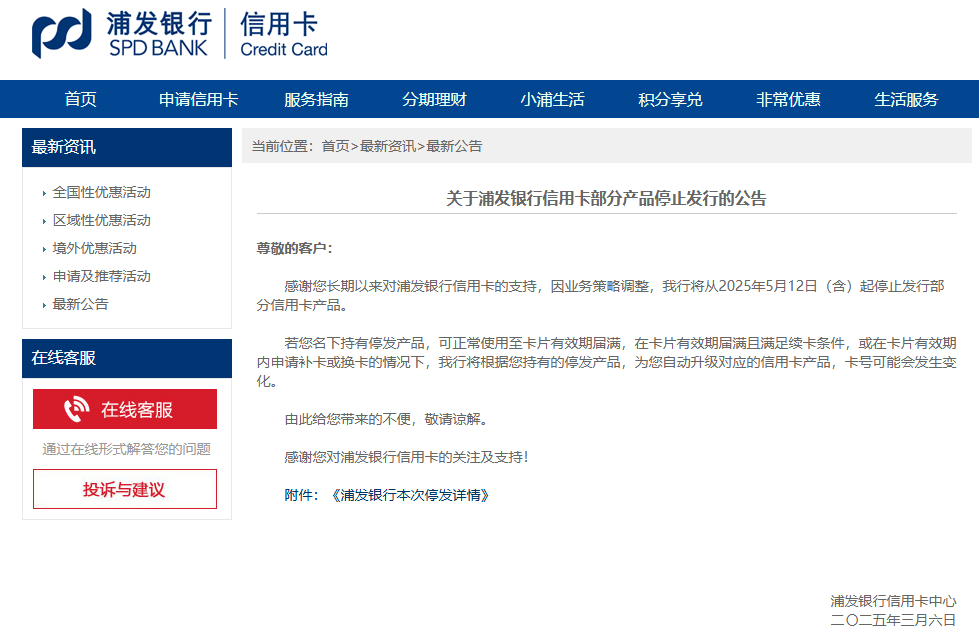979x633 pixels.
Task: Open 首页 in the navigation bar
Action: 81,99
